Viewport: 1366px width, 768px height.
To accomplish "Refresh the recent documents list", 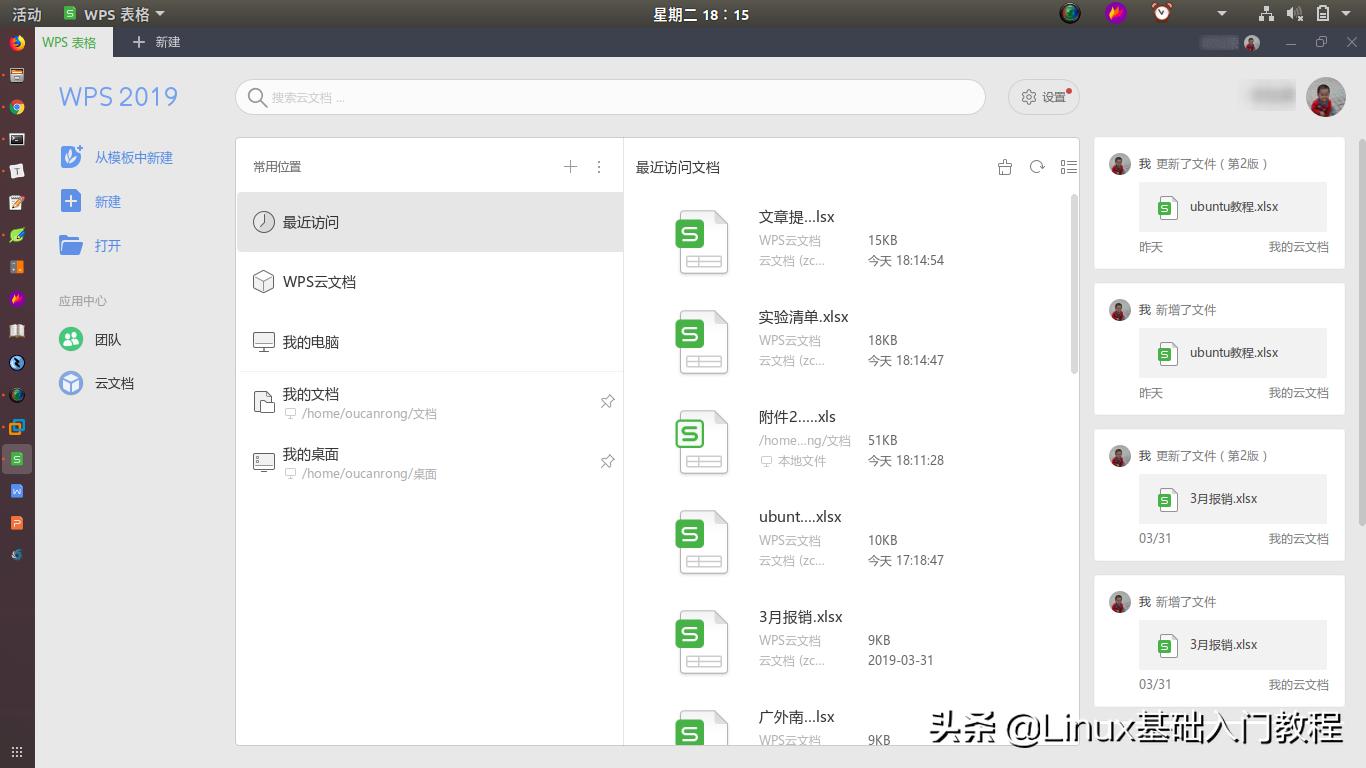I will [1036, 167].
